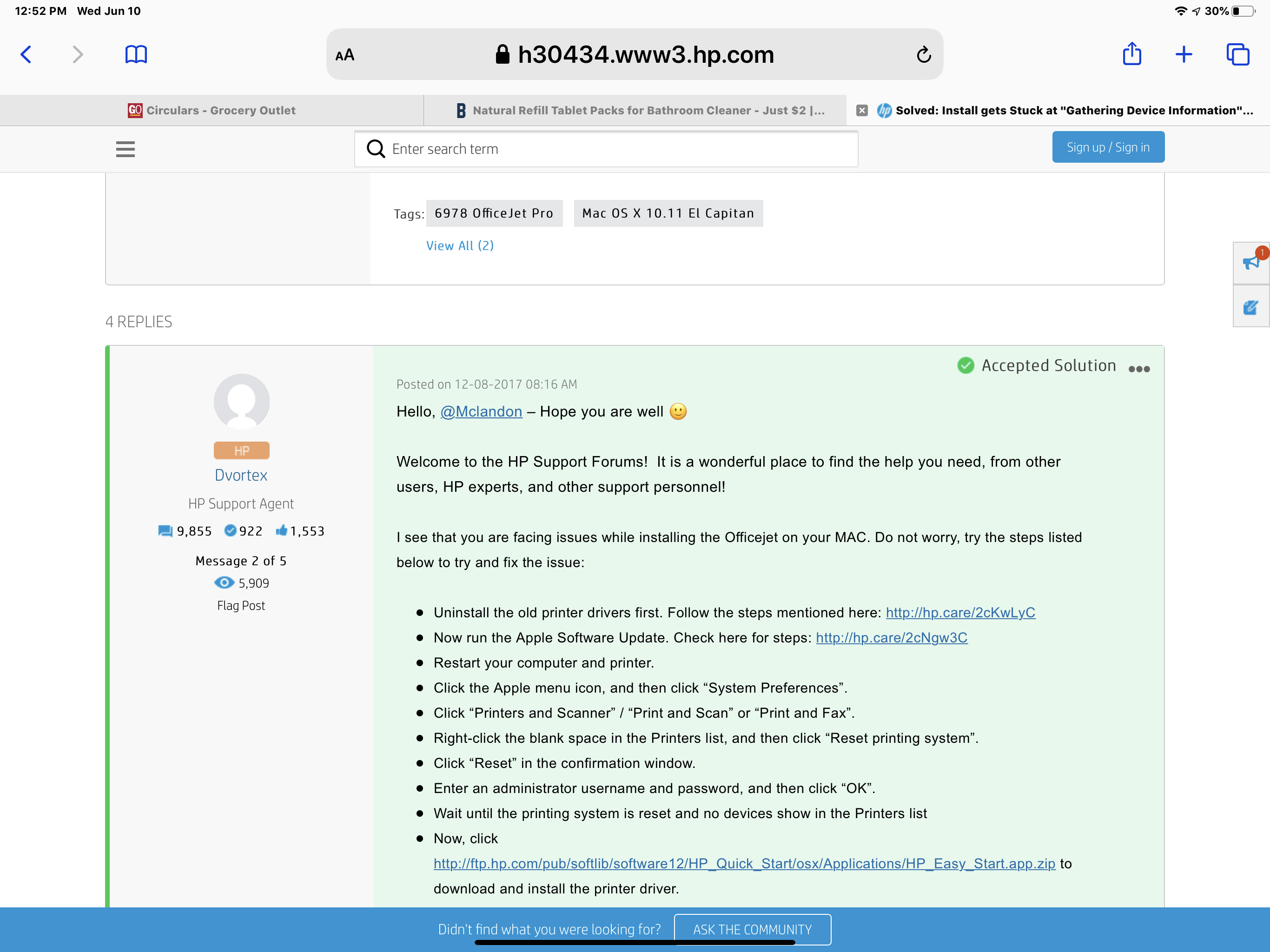The width and height of the screenshot is (1270, 952).
Task: Tap the share icon in Safari toolbar
Action: [1131, 54]
